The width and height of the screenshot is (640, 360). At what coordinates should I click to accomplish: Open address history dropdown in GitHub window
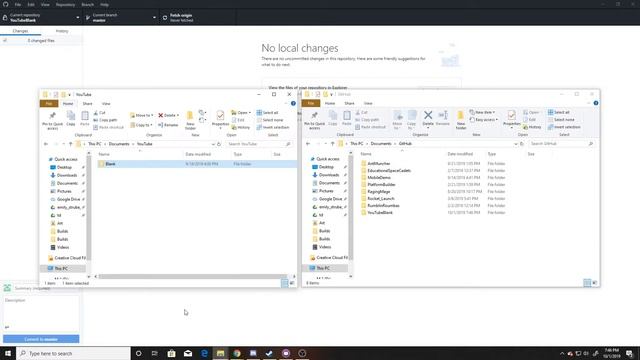click(516, 144)
